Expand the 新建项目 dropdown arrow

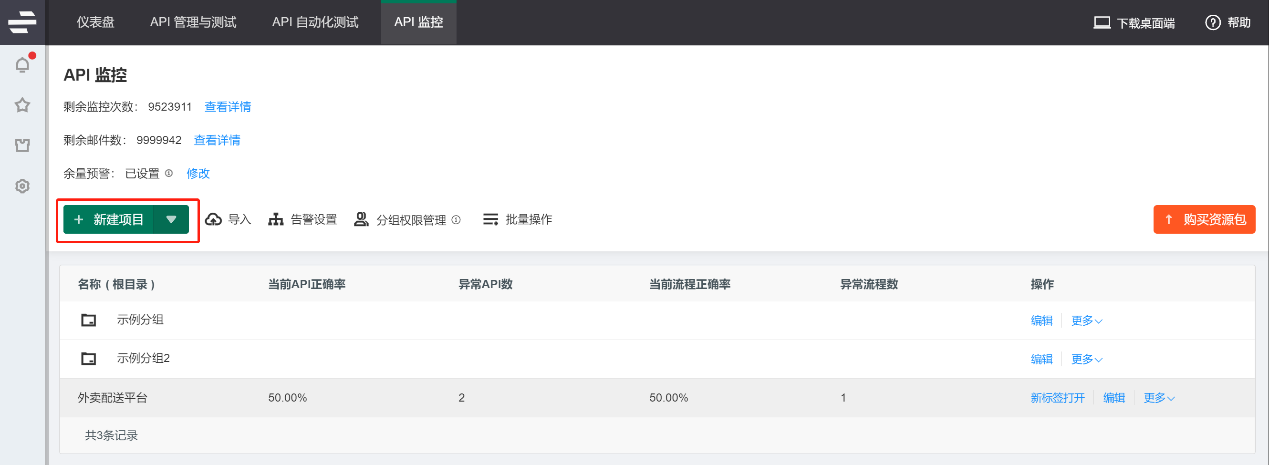pos(171,220)
